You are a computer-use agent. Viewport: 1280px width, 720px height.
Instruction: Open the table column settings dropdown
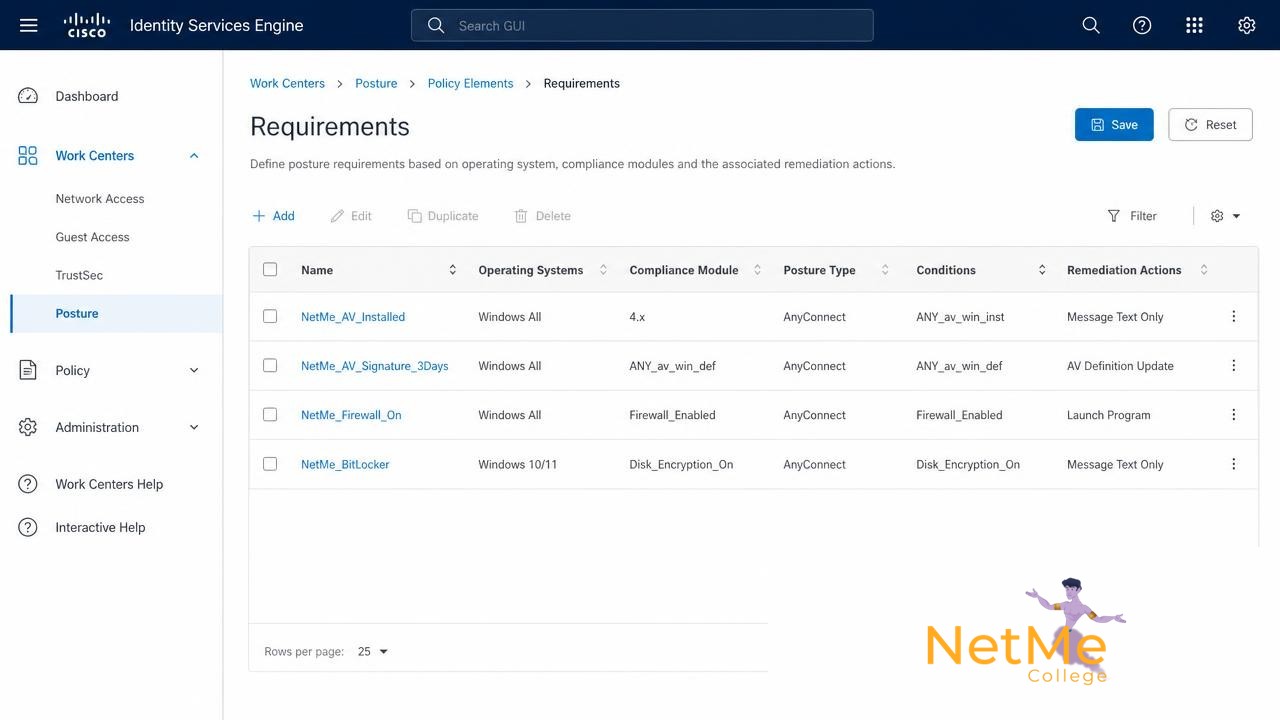(x=1225, y=216)
